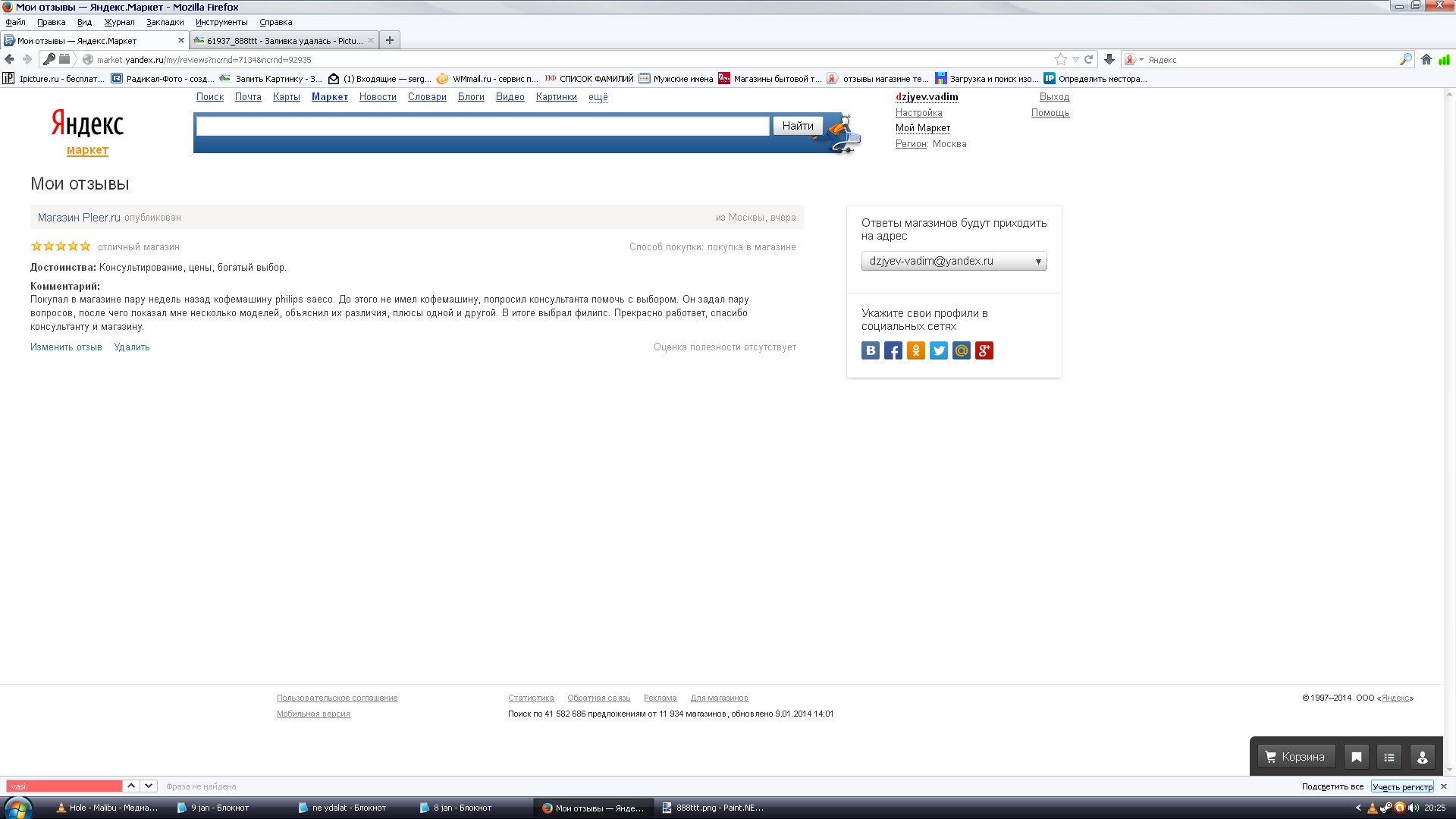Click the Firefox home button
Viewport: 1456px width, 819px height.
coord(1426,59)
